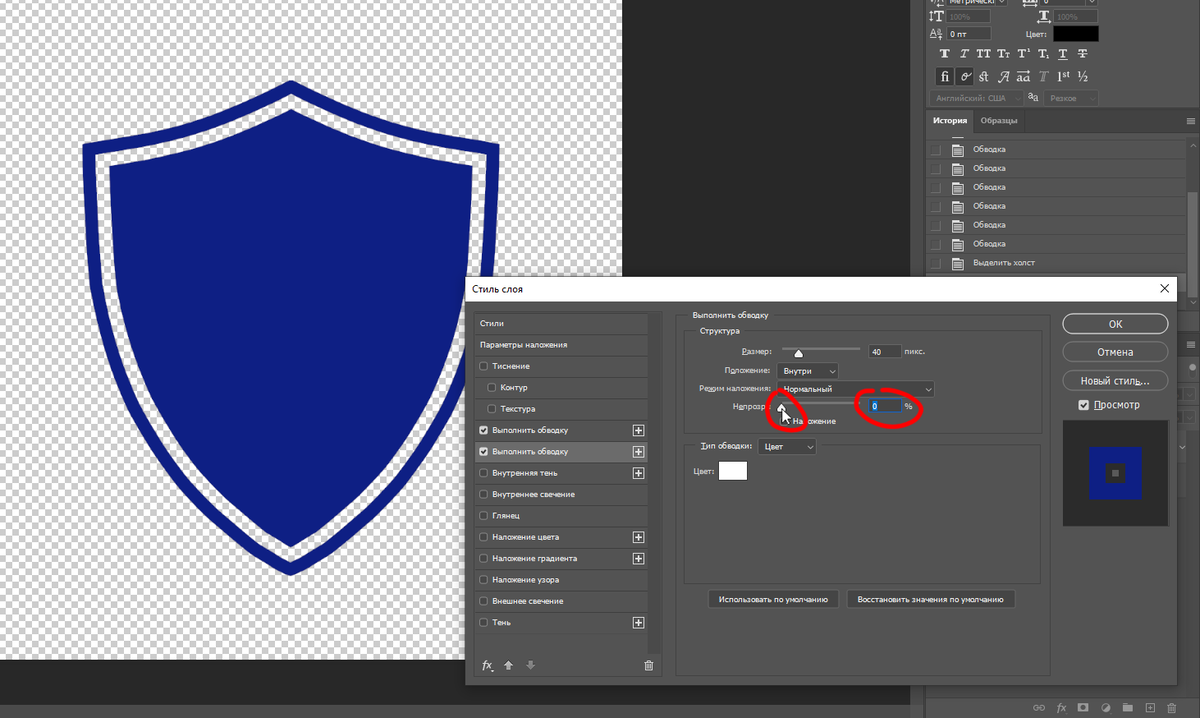1200x718 pixels.
Task: Open white stroke Цвет swatch
Action: coord(733,470)
